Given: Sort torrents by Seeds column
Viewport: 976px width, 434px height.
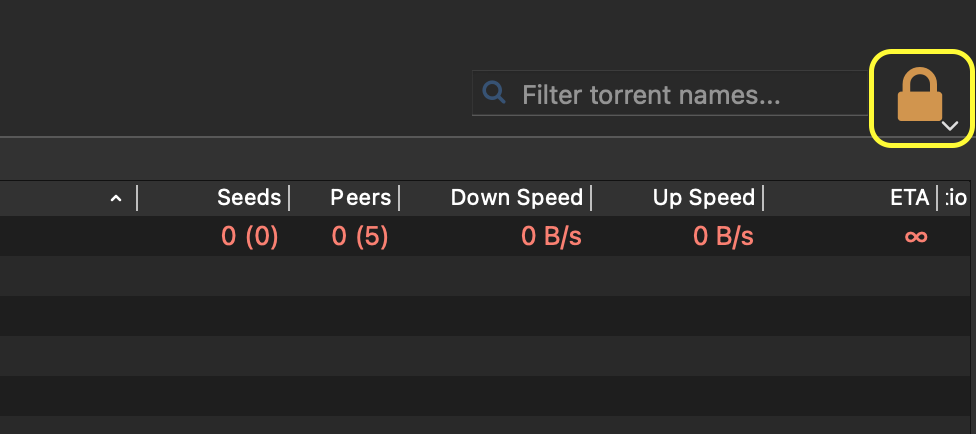Looking at the screenshot, I should [249, 198].
